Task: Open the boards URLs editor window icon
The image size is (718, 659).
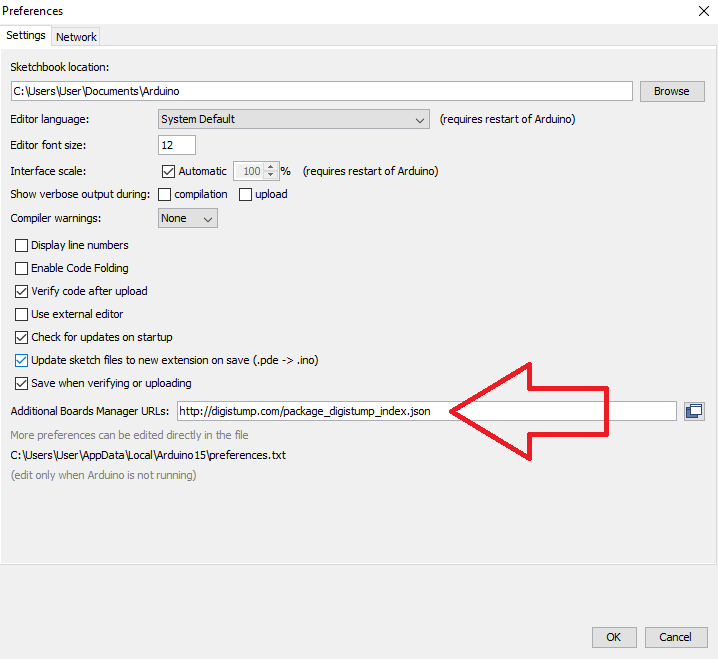Action: (x=694, y=411)
